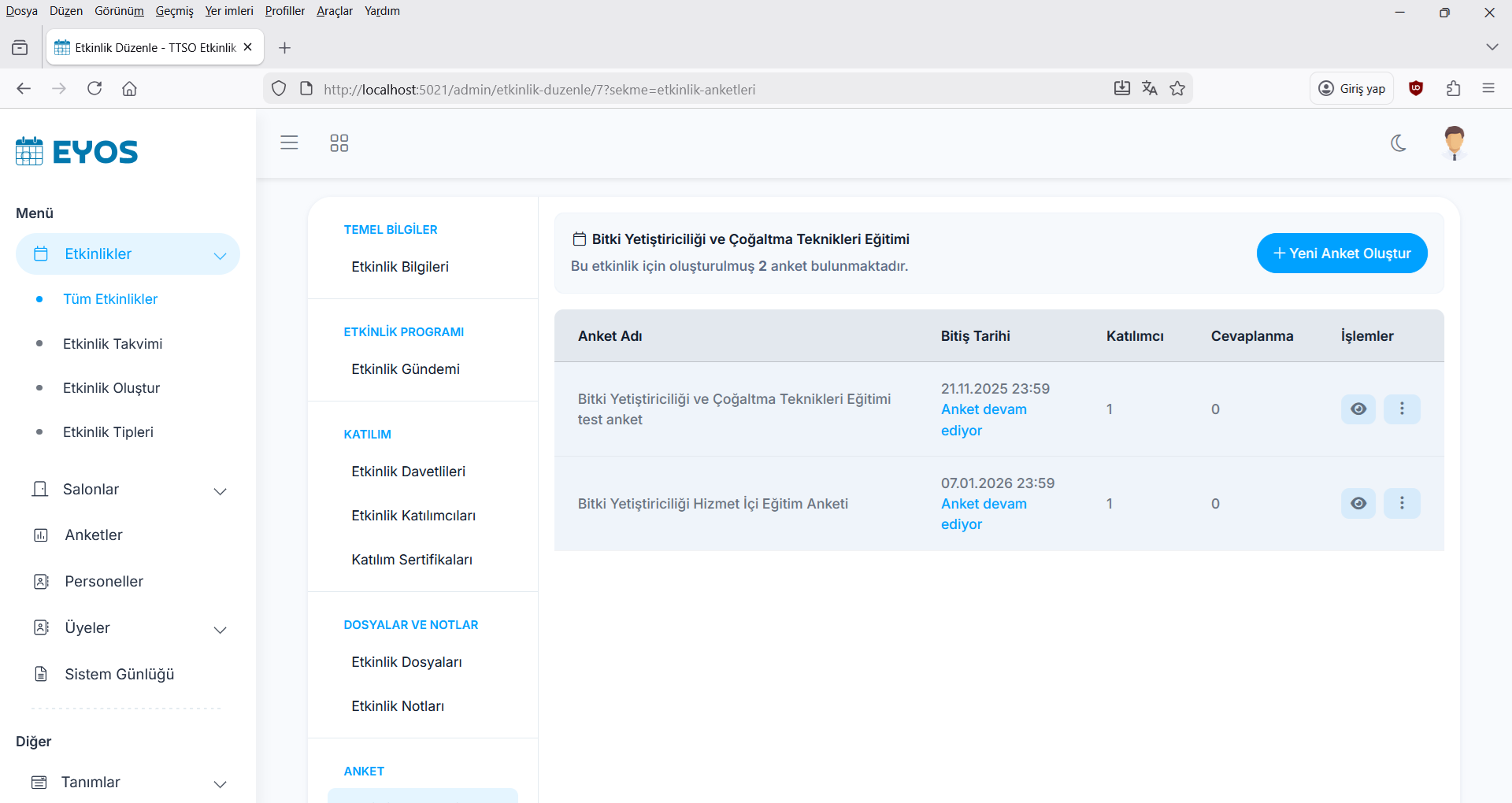Click the browser address bar URL

coord(539,89)
